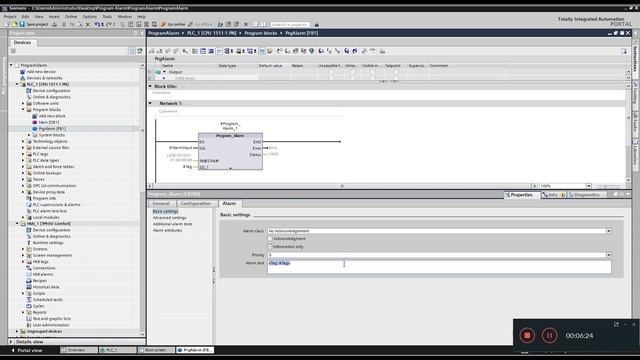The width and height of the screenshot is (640, 360).
Task: Click into the Alarm text field
Action: coord(439,267)
